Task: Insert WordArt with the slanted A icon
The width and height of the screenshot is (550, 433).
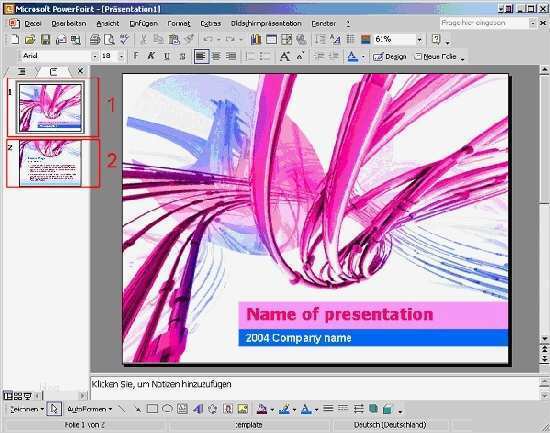Action: [x=198, y=409]
